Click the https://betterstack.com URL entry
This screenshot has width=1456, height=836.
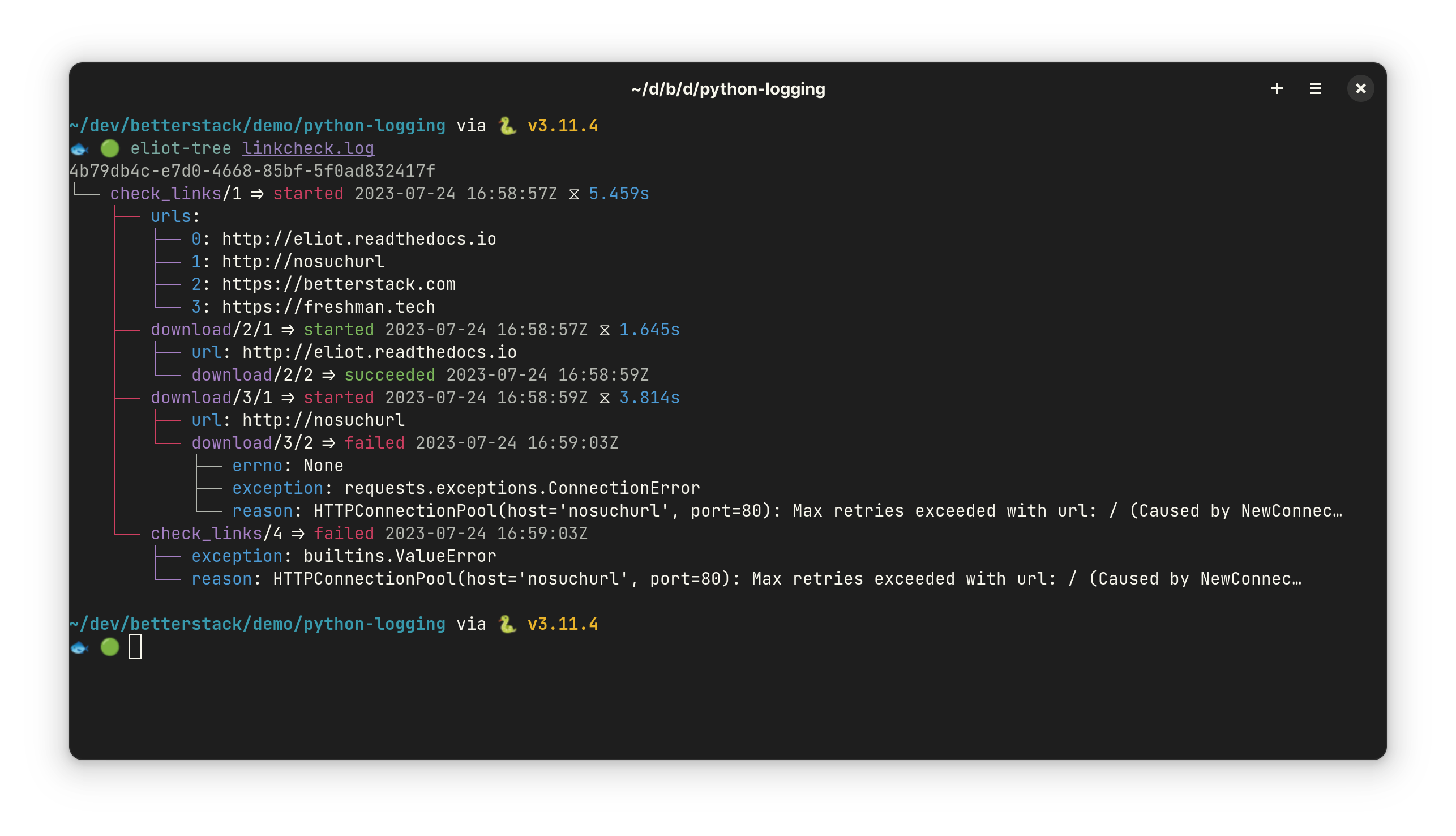[339, 284]
